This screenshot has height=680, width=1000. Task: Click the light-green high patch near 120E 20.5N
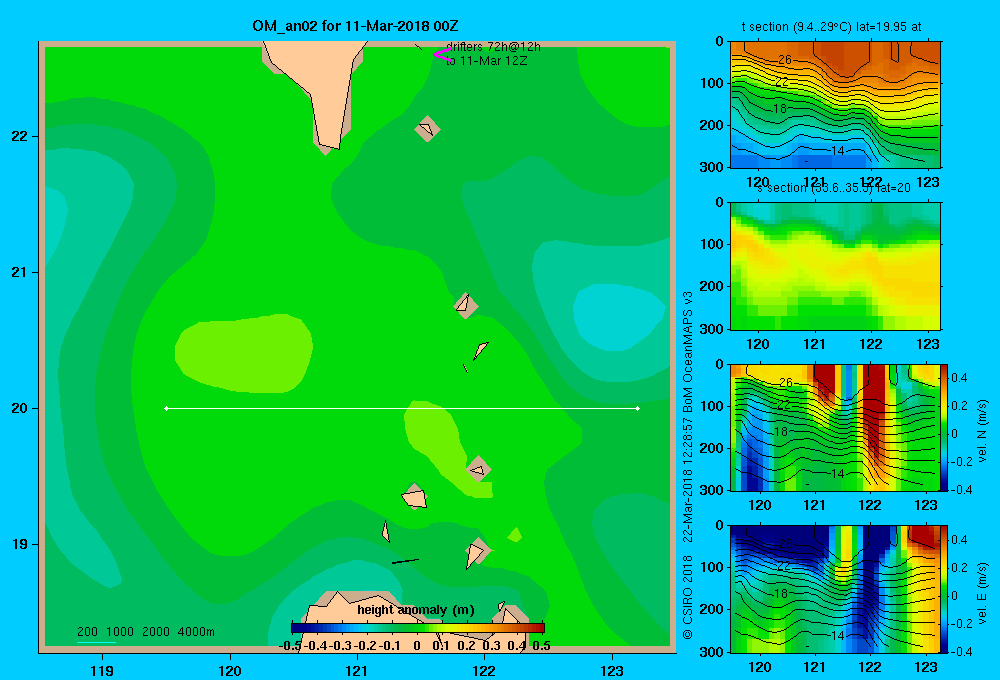(x=244, y=353)
